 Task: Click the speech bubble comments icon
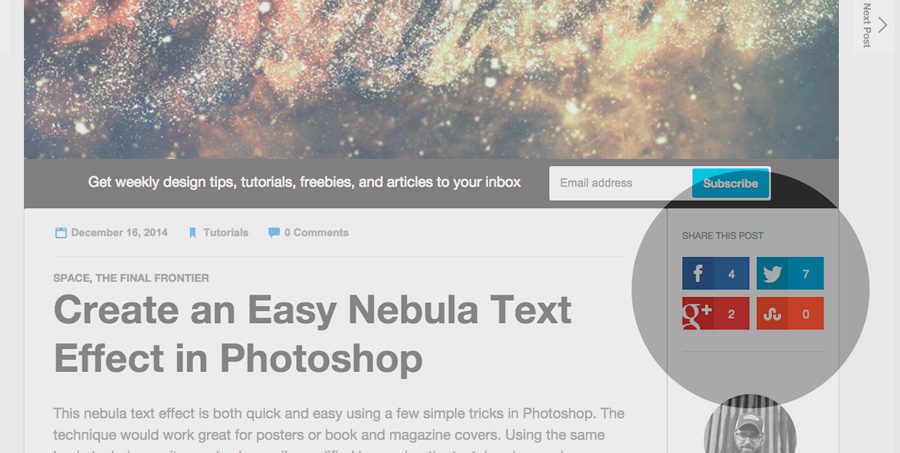[x=274, y=233]
